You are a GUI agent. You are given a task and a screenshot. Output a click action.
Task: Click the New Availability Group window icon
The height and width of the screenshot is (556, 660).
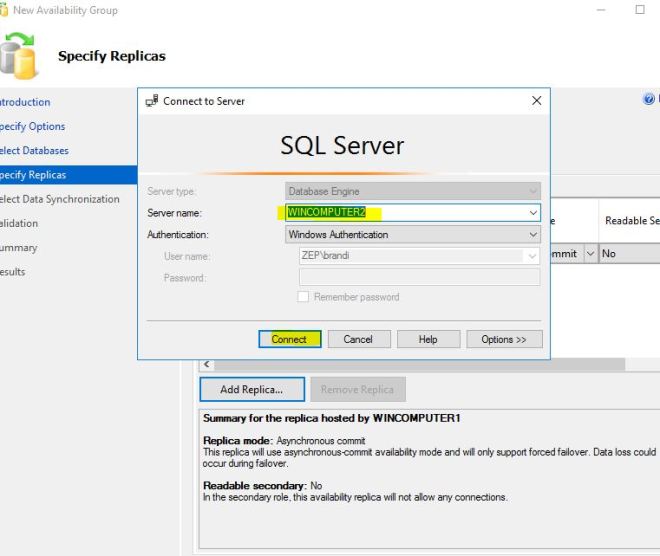(x=5, y=10)
